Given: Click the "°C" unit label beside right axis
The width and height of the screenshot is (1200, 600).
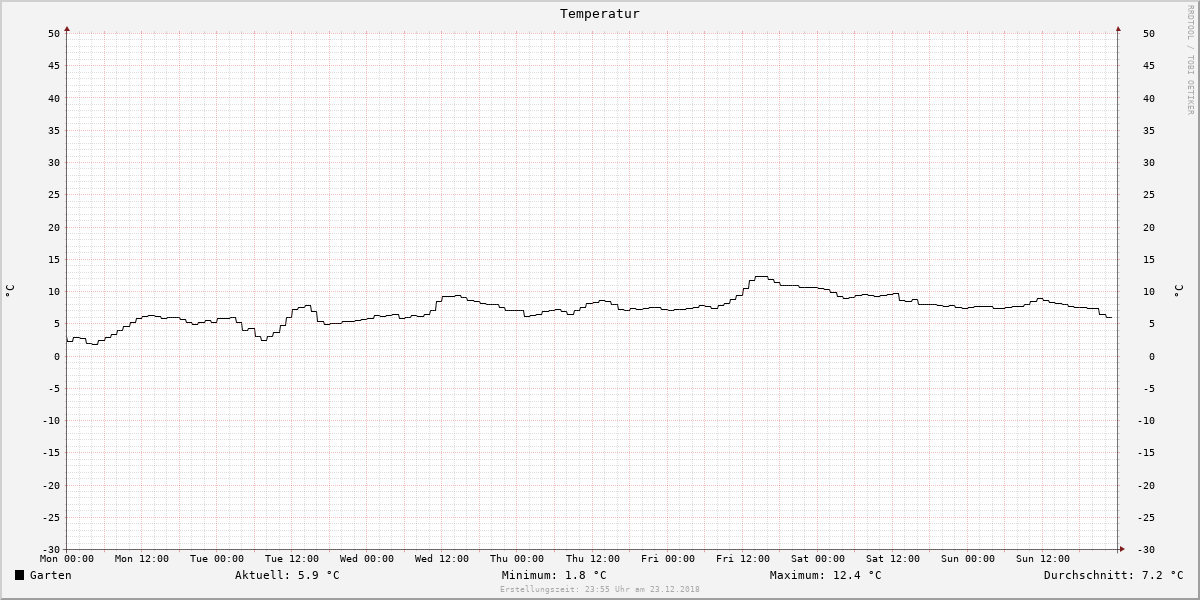Looking at the screenshot, I should 1178,291.
